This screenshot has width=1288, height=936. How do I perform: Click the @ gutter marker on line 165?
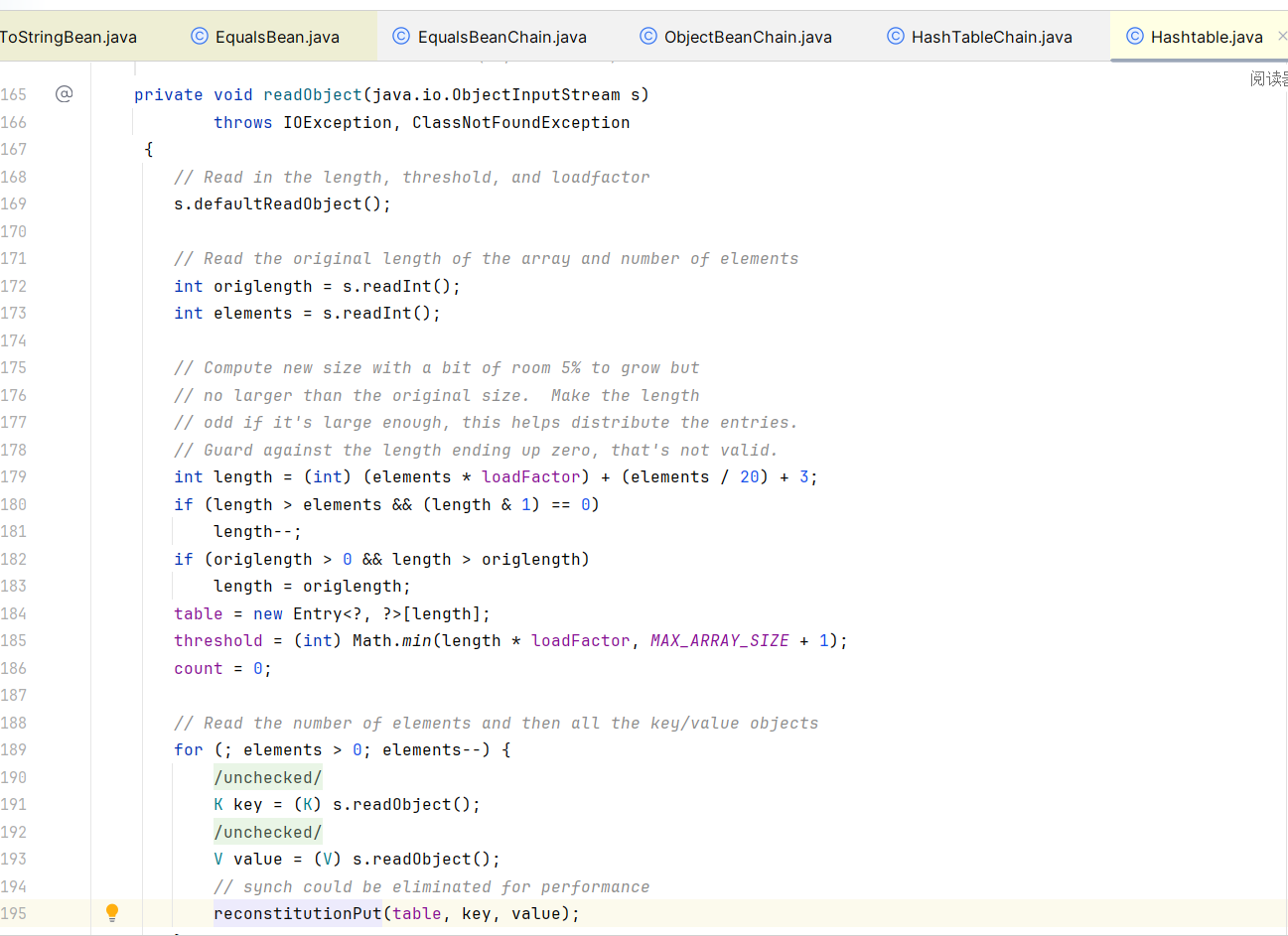(x=65, y=93)
